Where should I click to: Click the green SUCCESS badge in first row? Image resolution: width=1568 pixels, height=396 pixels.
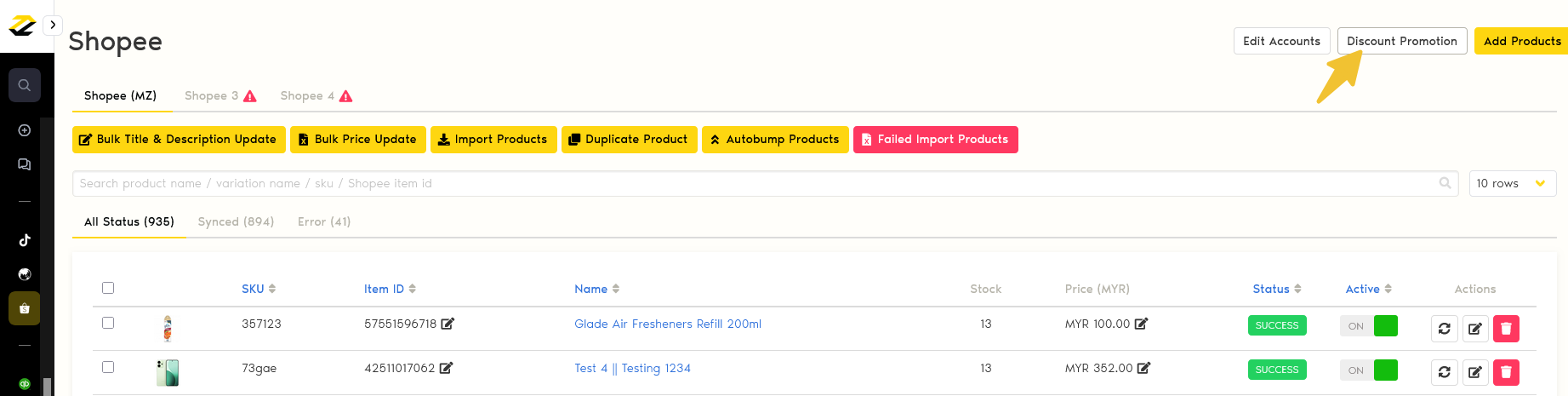[x=1276, y=325]
